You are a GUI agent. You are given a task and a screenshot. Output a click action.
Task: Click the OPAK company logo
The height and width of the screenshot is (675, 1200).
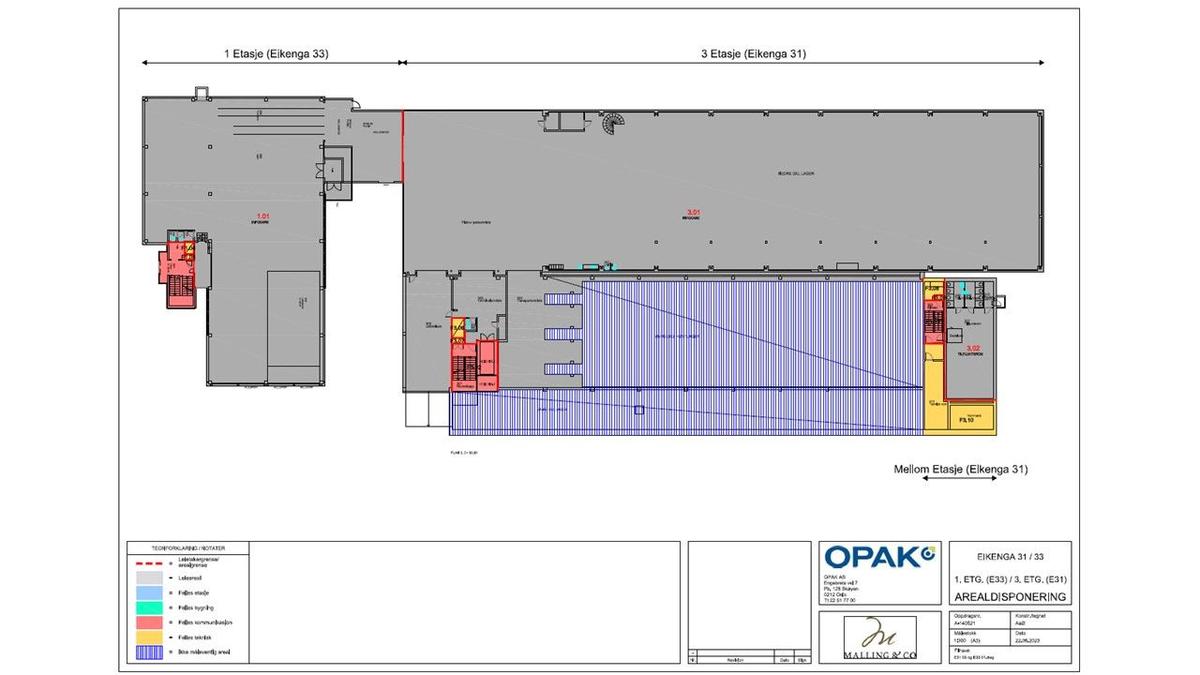[x=880, y=555]
